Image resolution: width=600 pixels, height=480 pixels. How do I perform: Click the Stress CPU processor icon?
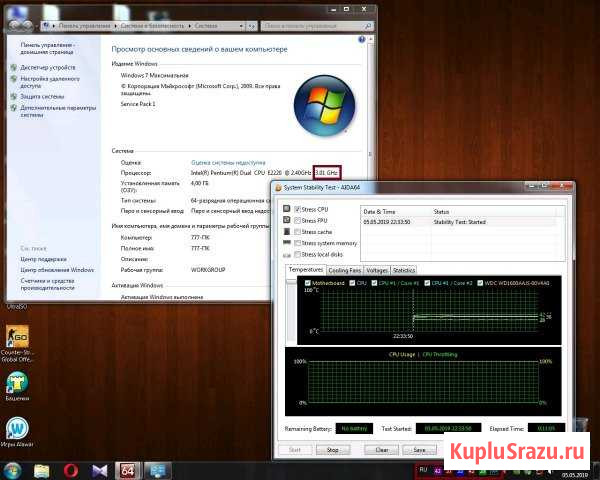(x=287, y=209)
